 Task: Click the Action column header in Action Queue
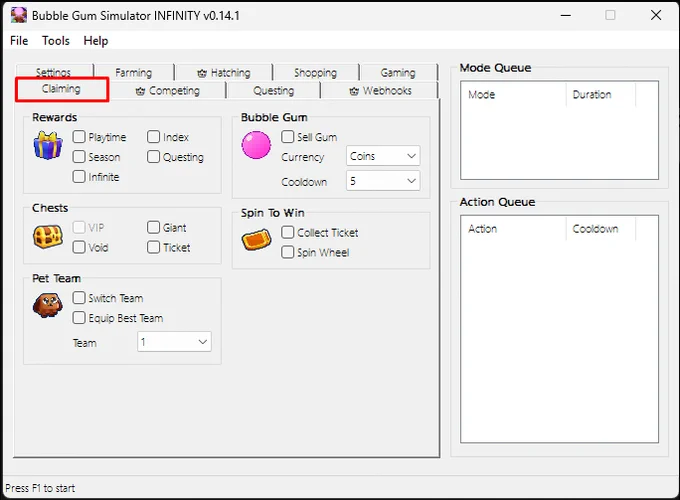pyautogui.click(x=514, y=229)
